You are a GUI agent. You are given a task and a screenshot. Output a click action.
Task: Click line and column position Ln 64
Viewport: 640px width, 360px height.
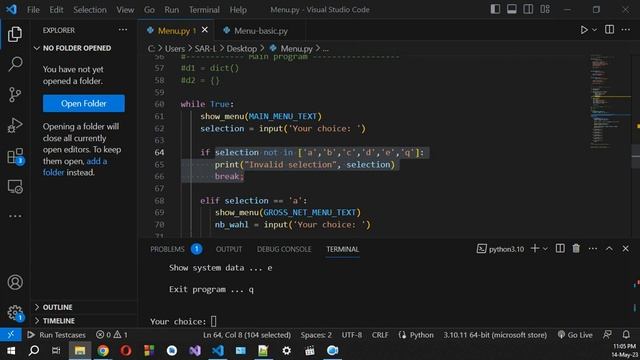tap(247, 335)
